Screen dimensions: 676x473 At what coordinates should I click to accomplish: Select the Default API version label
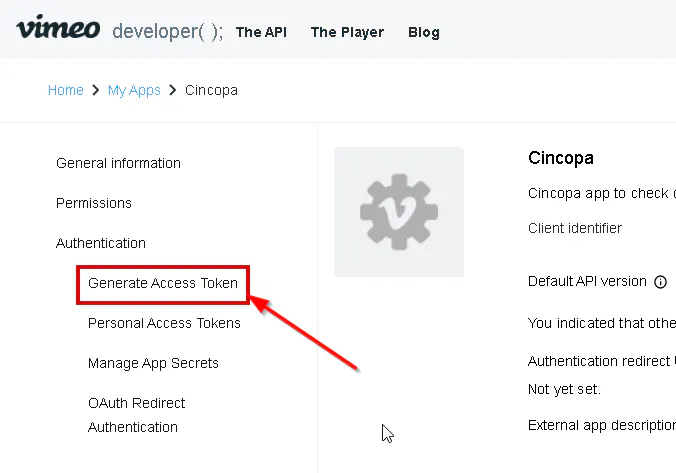(x=587, y=282)
